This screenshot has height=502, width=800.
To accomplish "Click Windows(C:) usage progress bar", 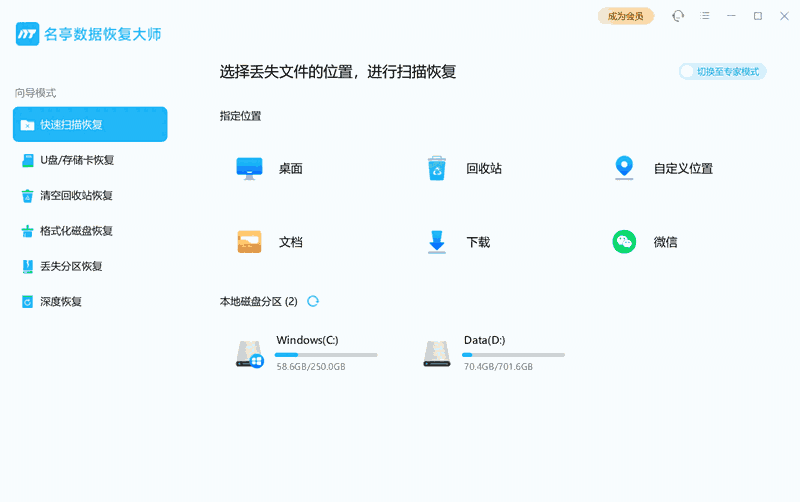I will tap(326, 355).
